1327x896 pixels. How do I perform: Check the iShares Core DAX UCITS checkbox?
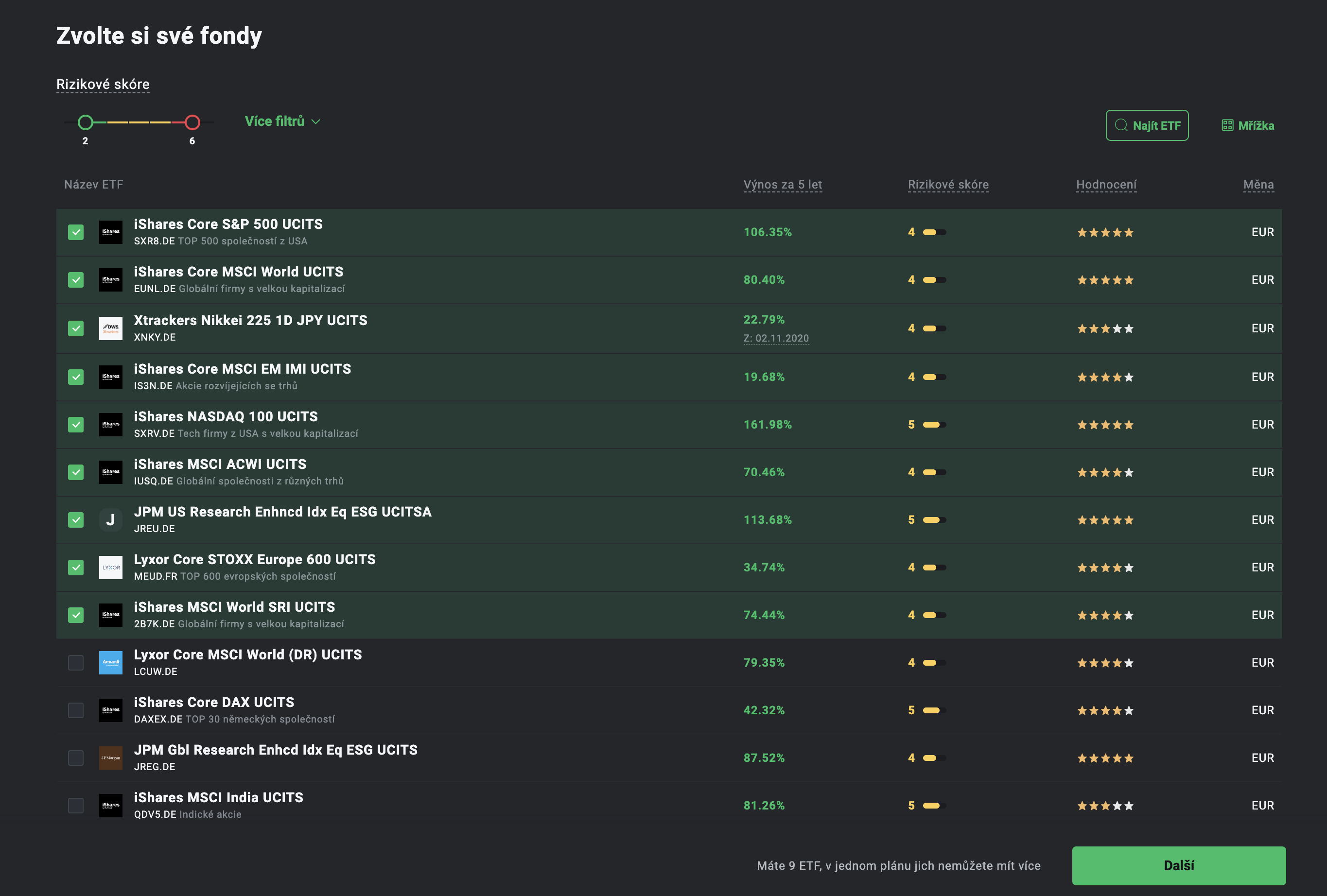pyautogui.click(x=76, y=710)
